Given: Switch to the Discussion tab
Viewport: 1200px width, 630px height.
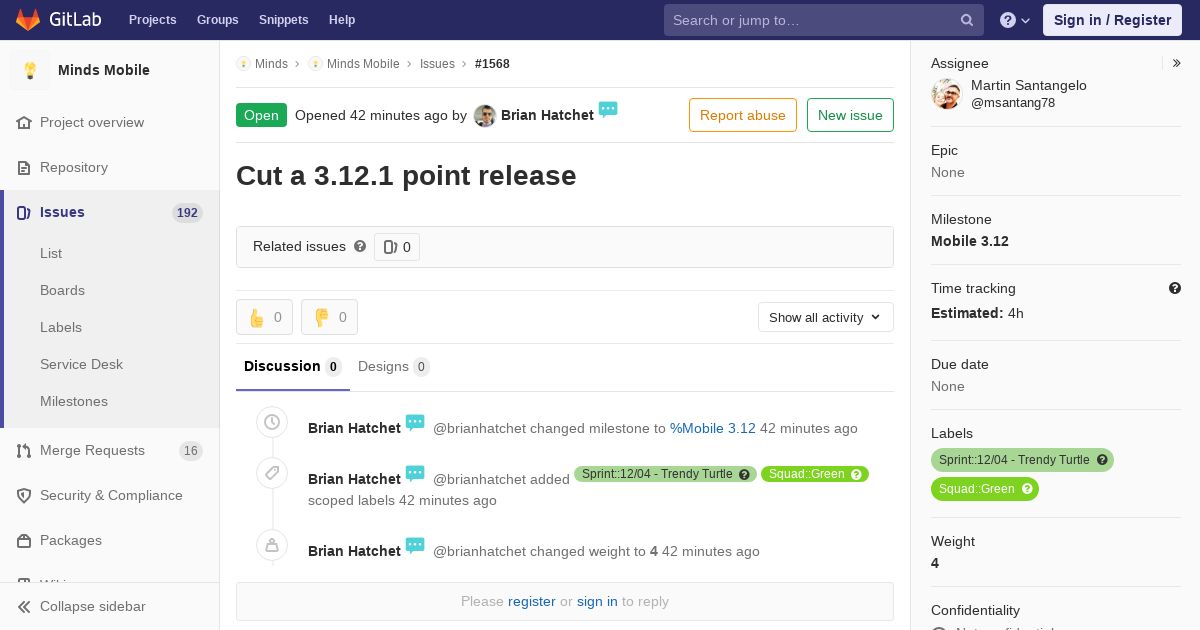Looking at the screenshot, I should click(x=293, y=366).
